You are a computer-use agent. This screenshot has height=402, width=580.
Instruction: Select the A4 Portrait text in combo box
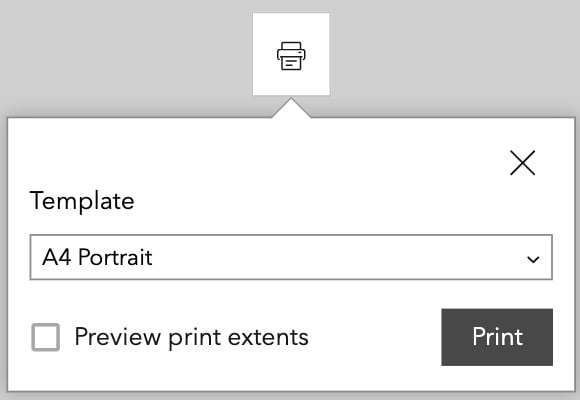click(x=97, y=257)
